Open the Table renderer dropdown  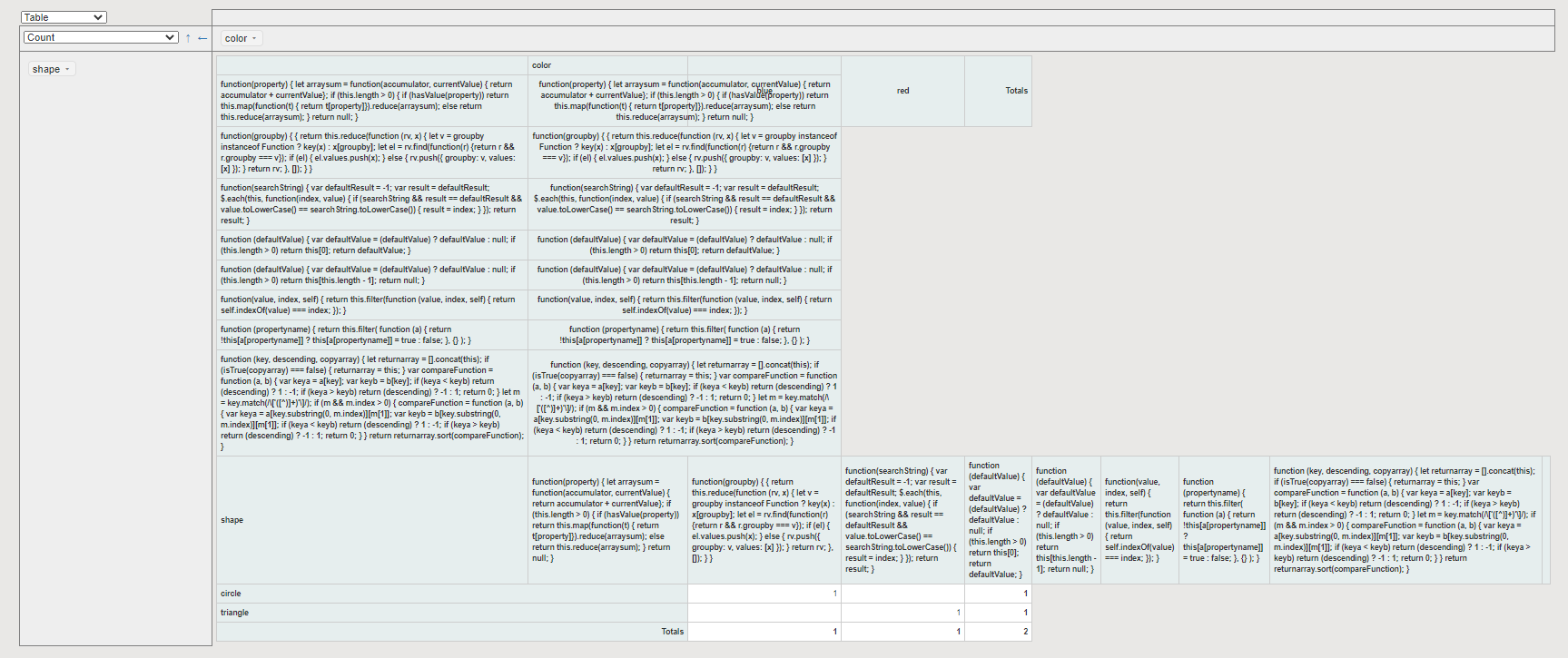tap(64, 17)
